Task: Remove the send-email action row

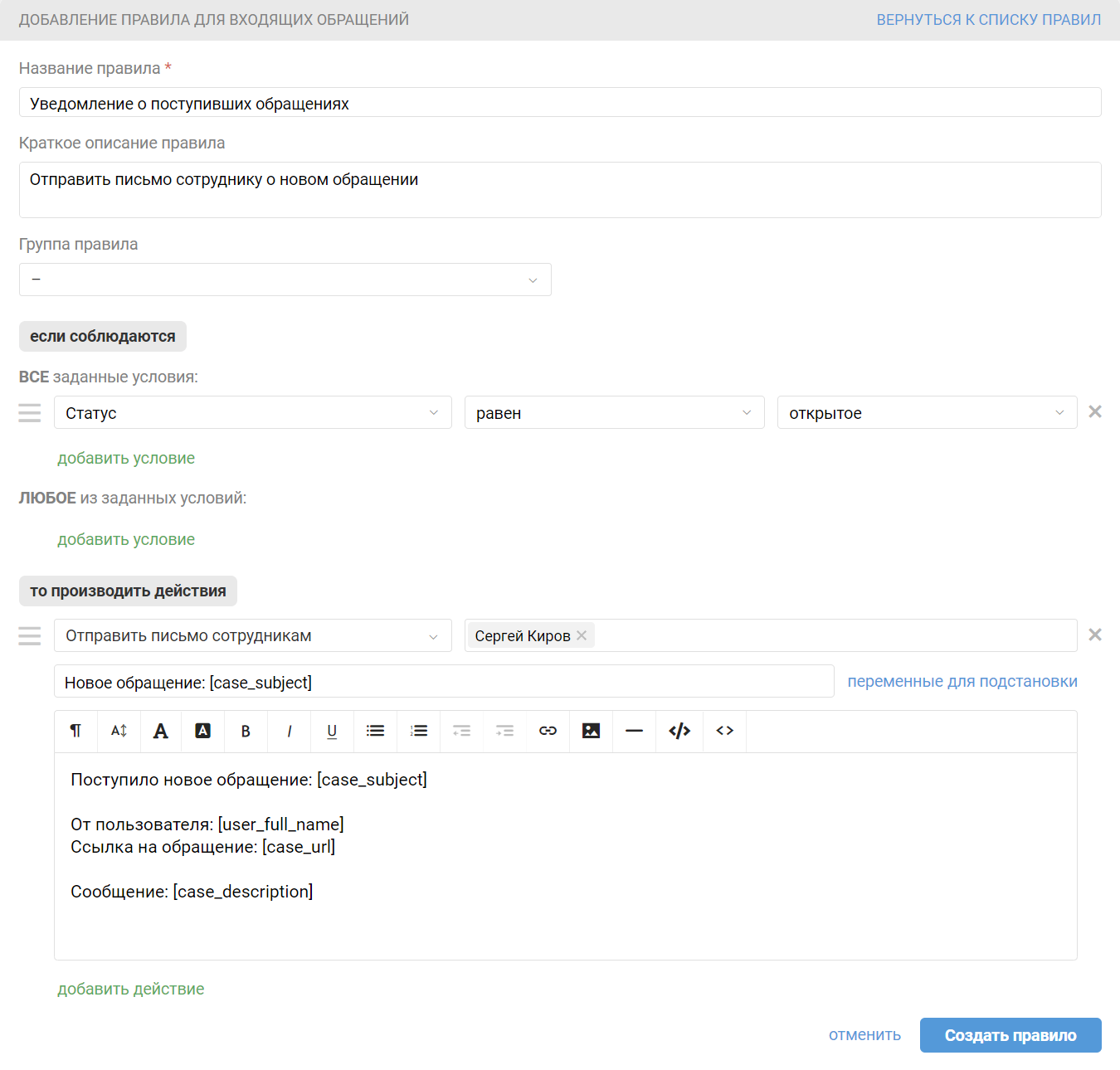Action: click(x=1095, y=635)
